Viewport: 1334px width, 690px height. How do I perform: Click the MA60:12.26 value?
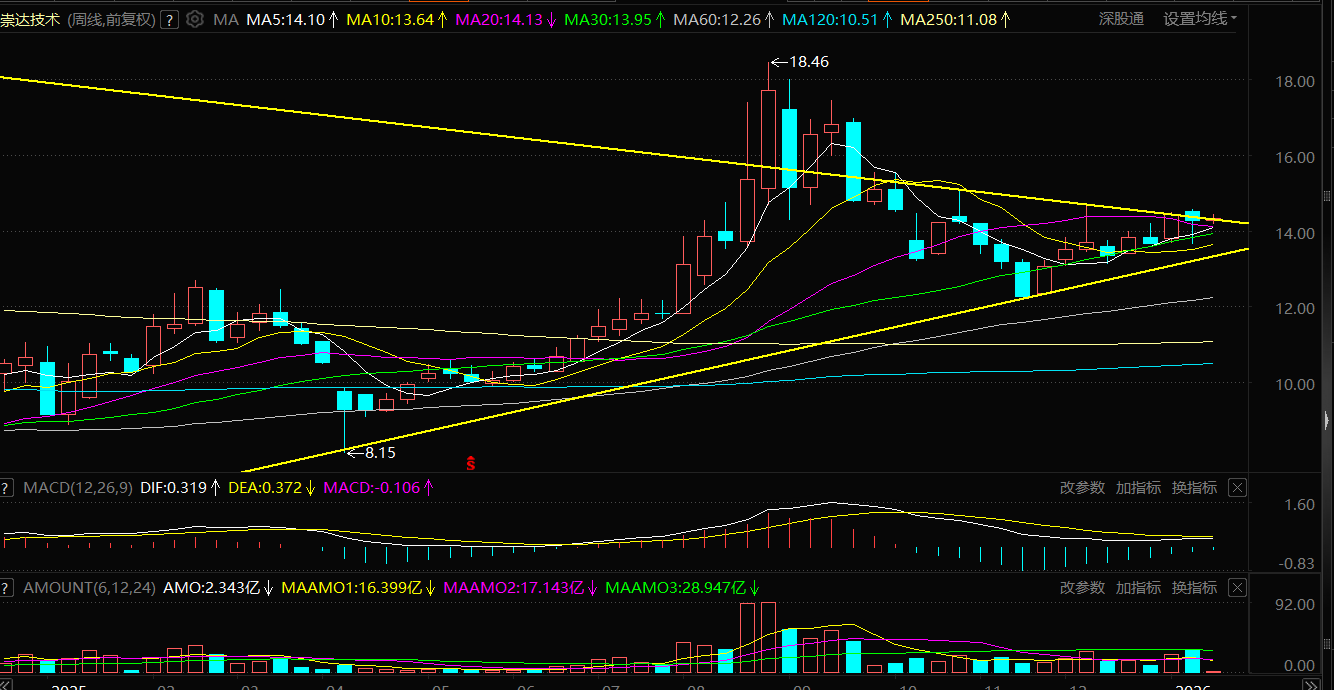[x=718, y=19]
